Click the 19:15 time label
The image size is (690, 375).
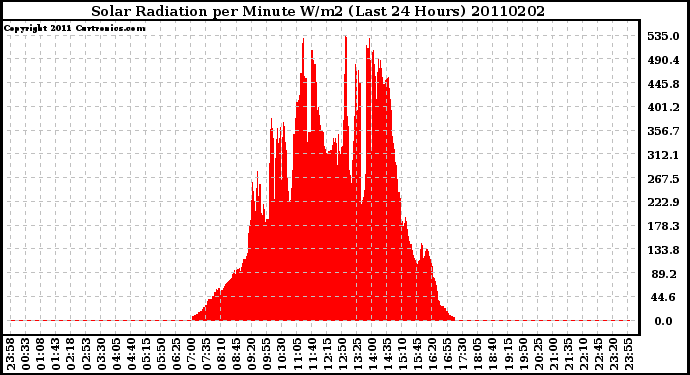tap(507, 355)
